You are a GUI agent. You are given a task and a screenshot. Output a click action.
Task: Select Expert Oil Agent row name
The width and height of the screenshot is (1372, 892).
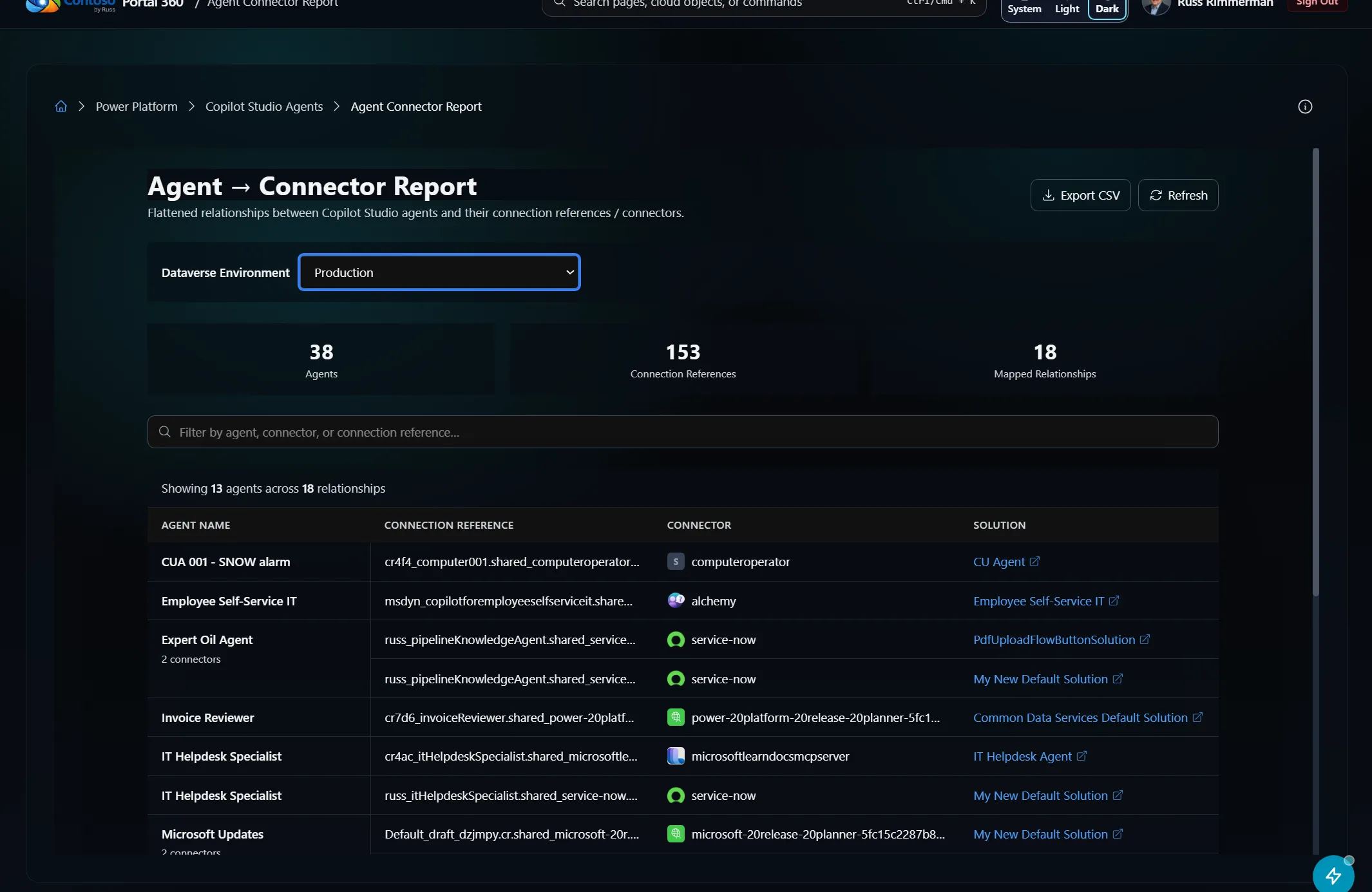point(207,640)
